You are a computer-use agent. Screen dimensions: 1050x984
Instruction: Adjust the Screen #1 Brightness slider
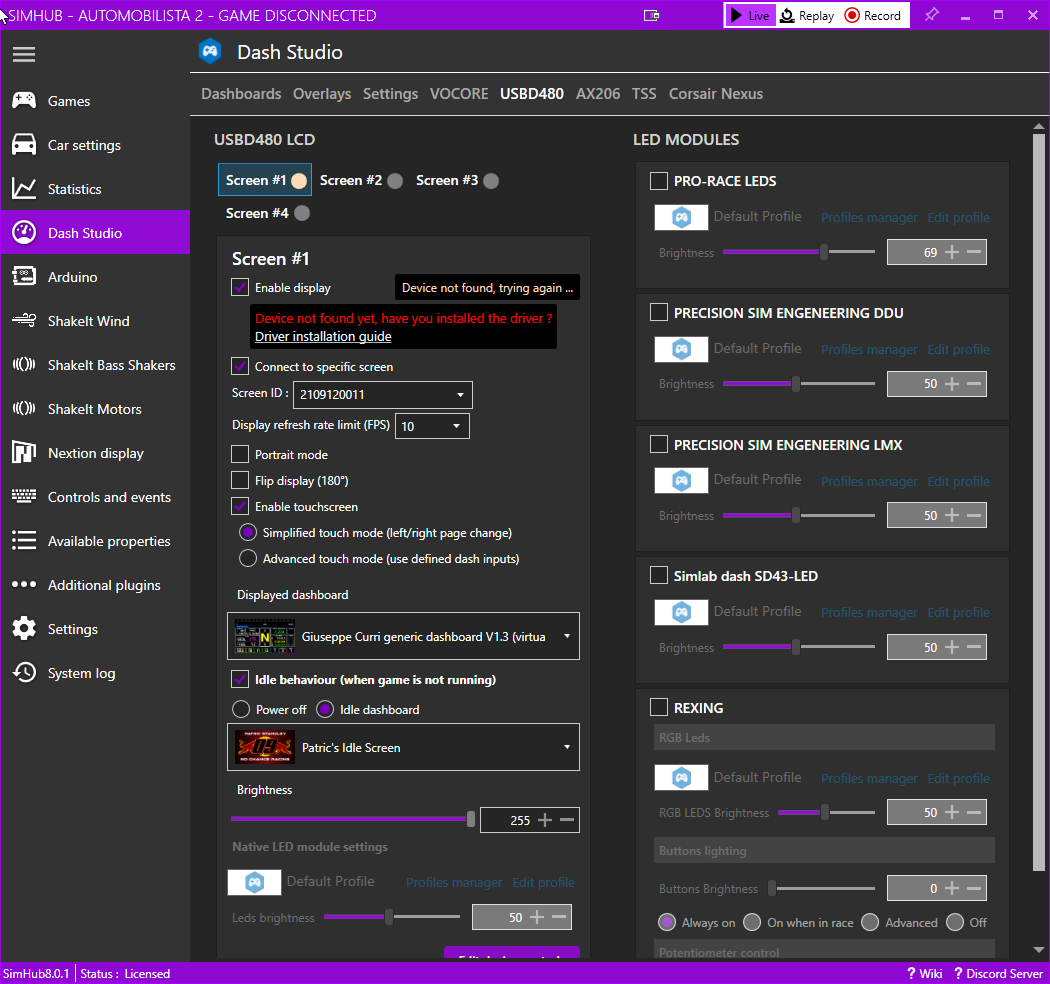point(353,819)
